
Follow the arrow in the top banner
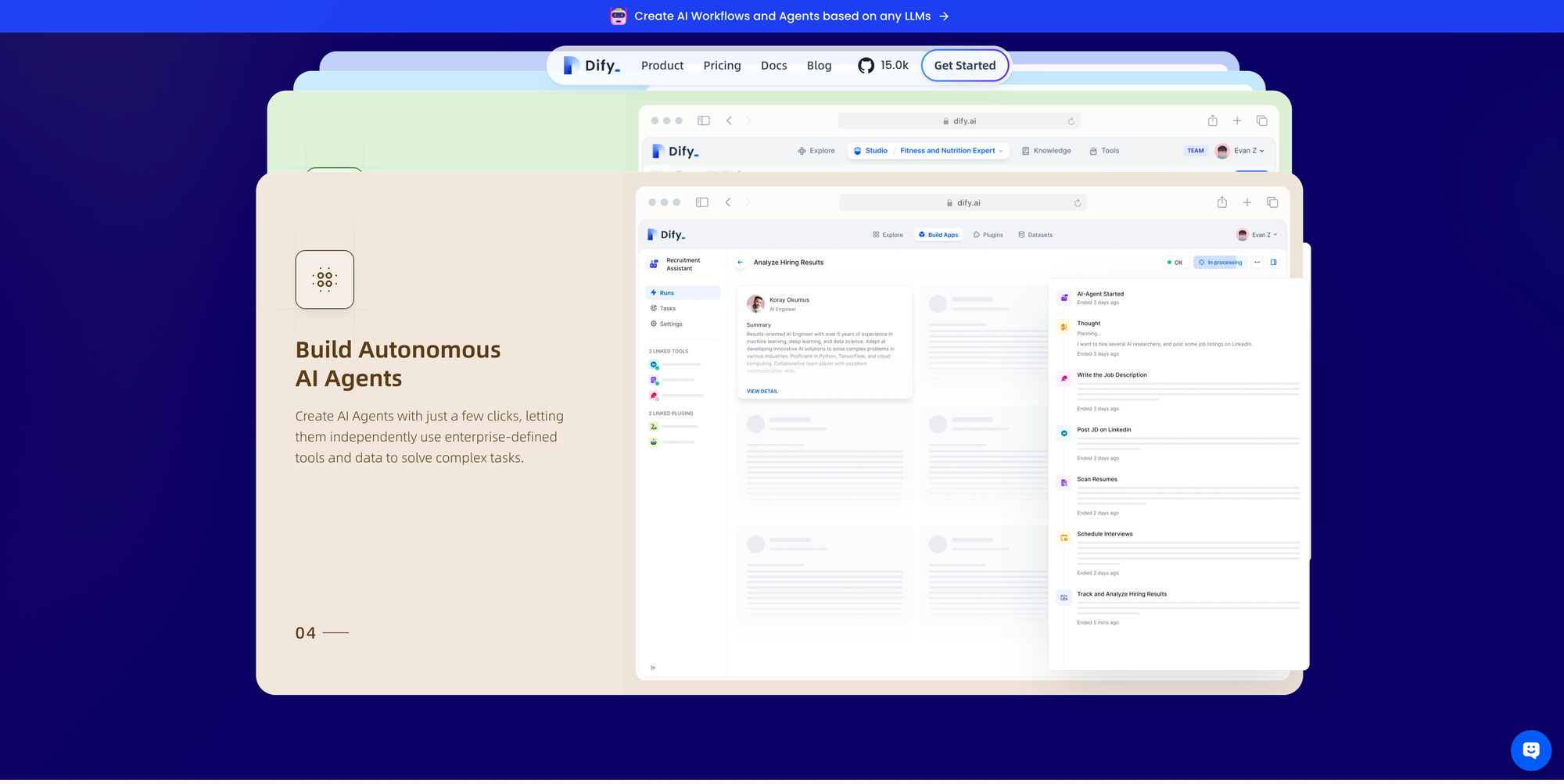(944, 16)
